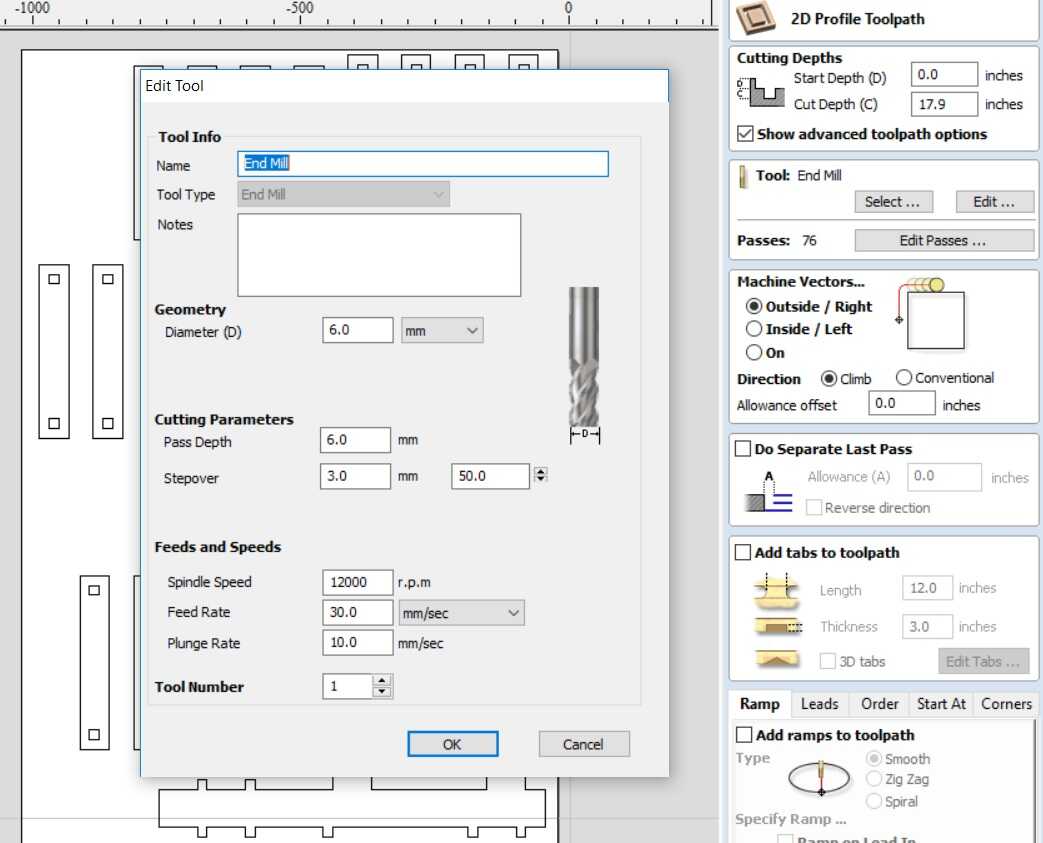Select the On vector machining option
The height and width of the screenshot is (843, 1043).
pos(754,352)
